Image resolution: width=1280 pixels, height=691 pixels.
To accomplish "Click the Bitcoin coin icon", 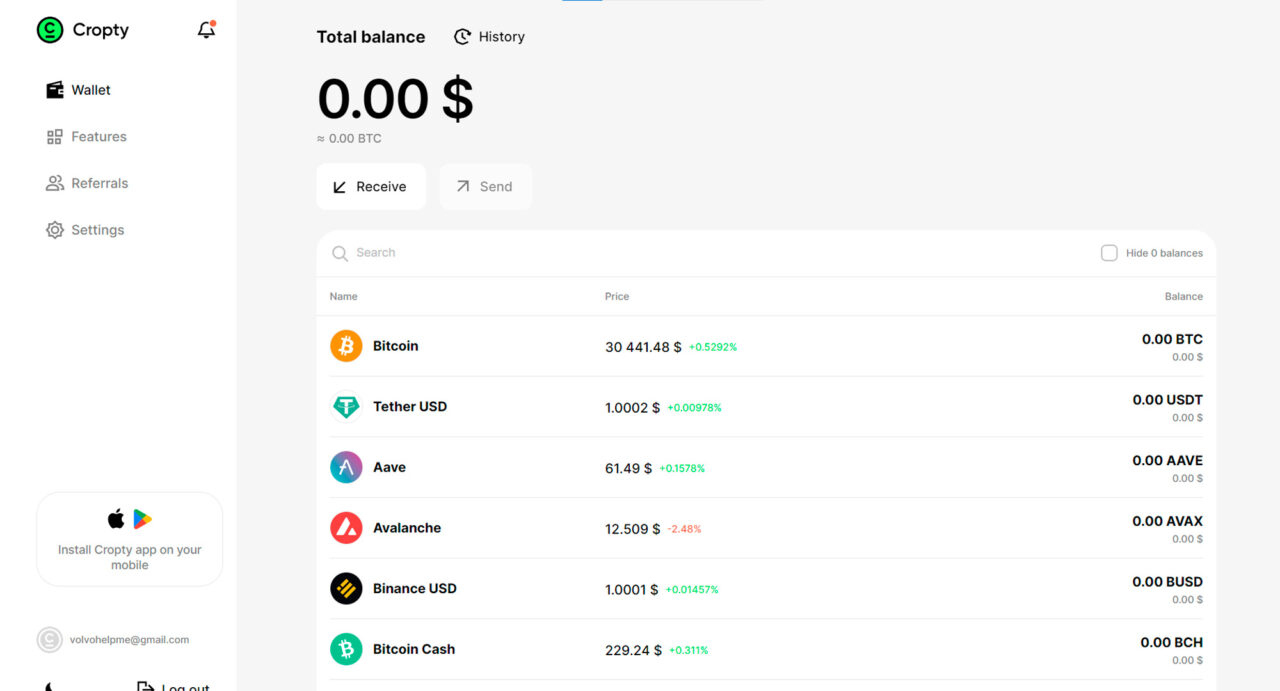I will (346, 346).
